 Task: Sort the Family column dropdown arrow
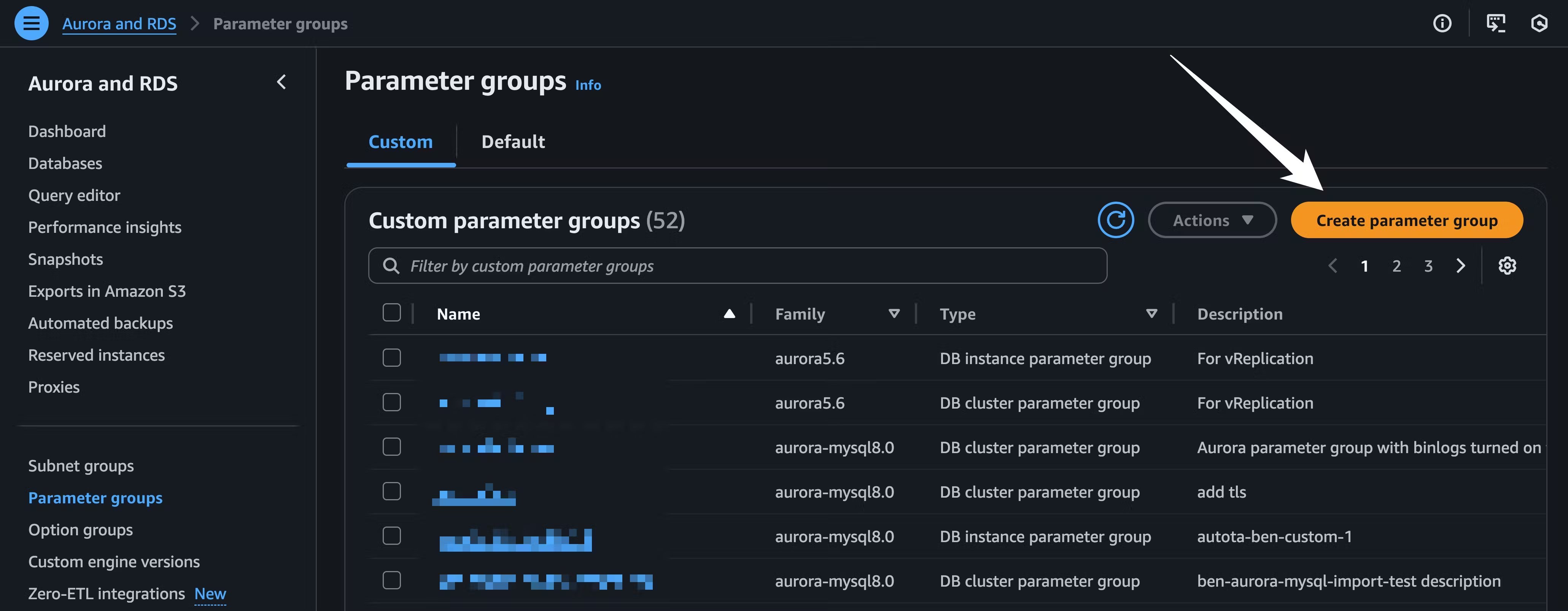894,314
